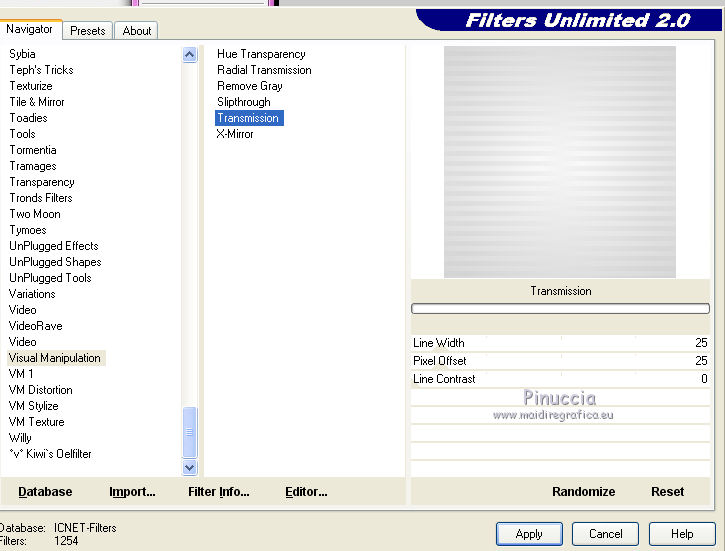
Task: Select Teph's Tricks category
Action: (41, 70)
